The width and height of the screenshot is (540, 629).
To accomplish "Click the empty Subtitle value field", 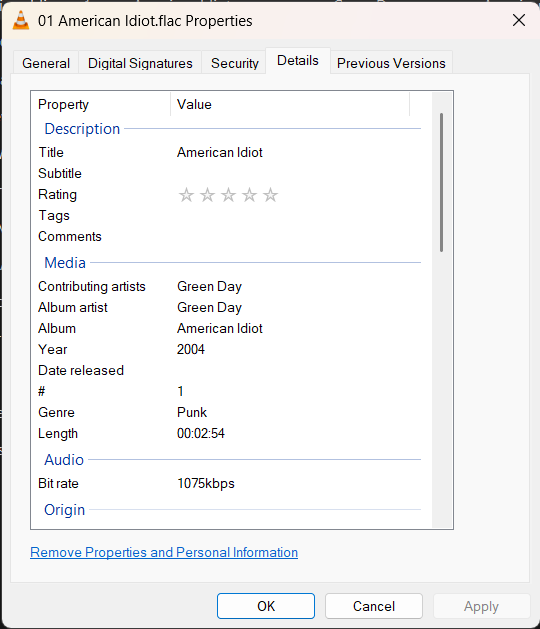I will (293, 173).
